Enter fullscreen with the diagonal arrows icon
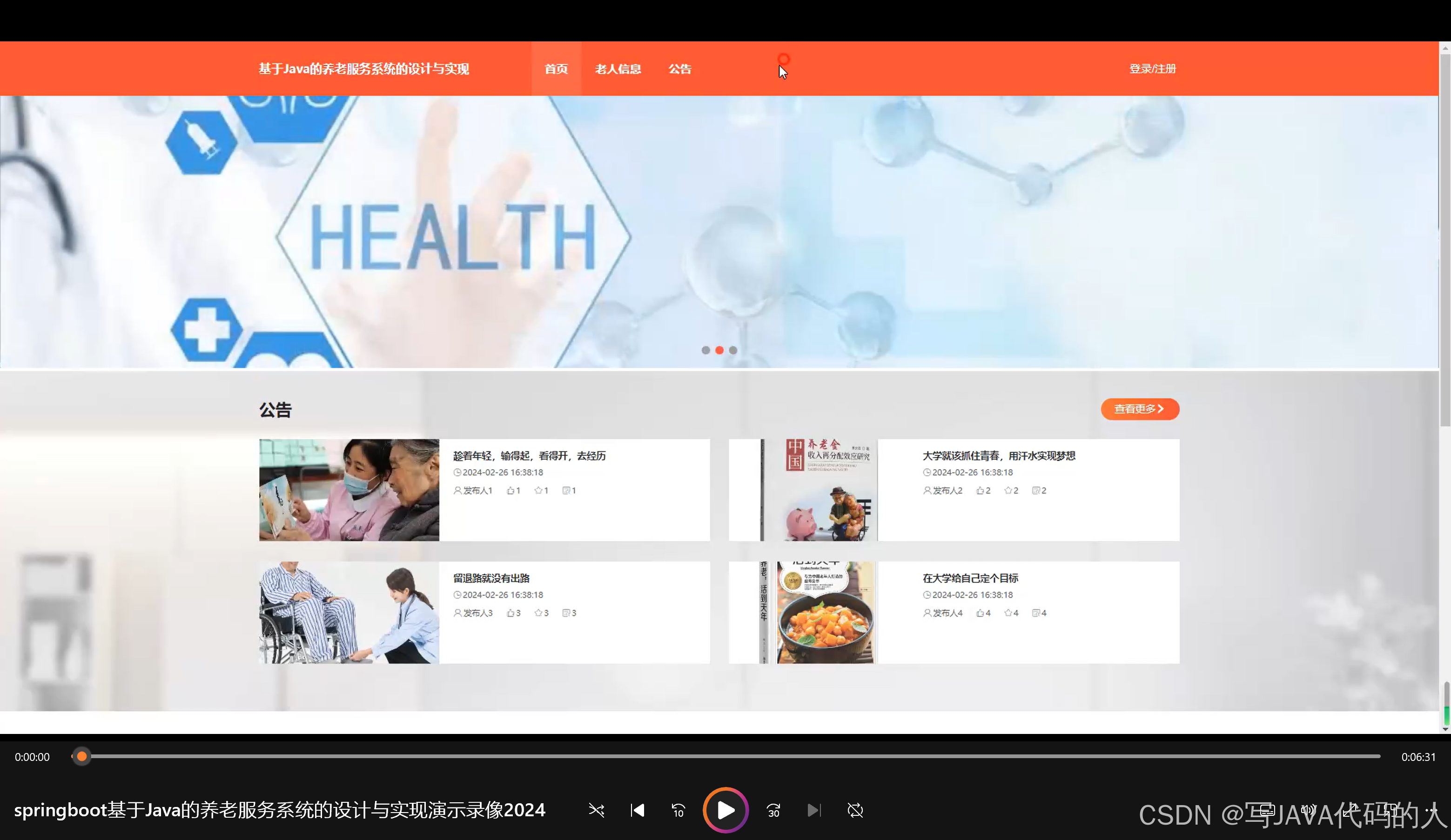 [1350, 810]
